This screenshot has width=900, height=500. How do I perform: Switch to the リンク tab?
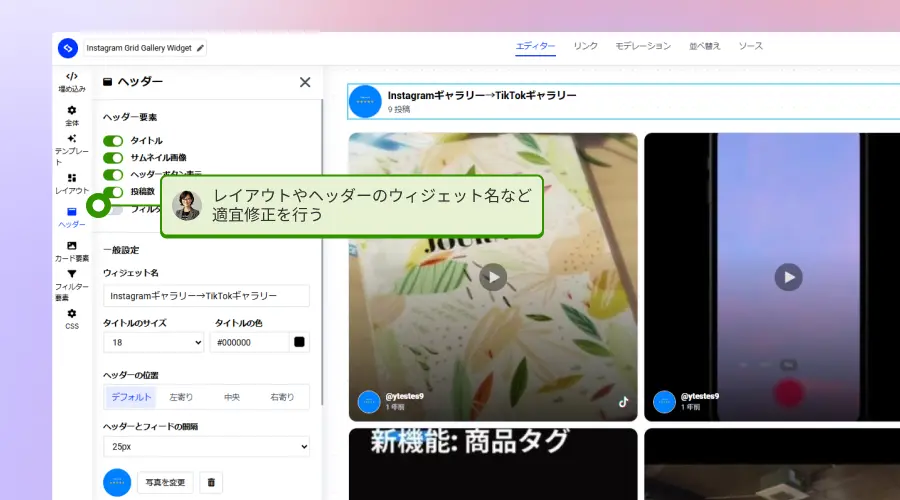585,46
